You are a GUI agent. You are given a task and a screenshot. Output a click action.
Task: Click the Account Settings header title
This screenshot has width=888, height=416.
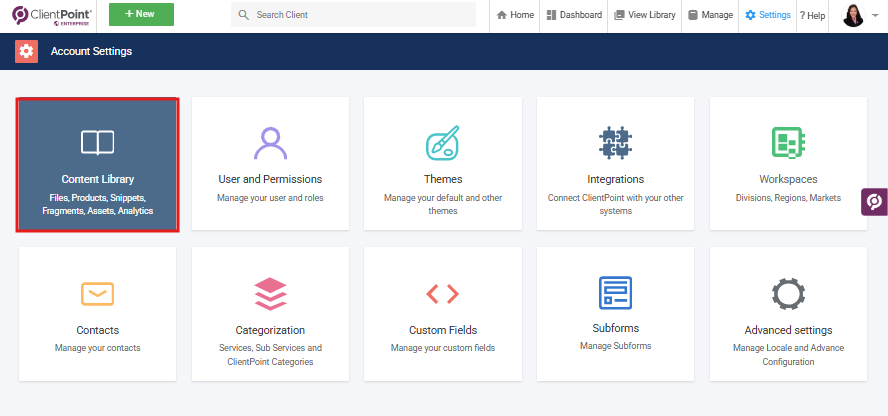pyautogui.click(x=91, y=52)
